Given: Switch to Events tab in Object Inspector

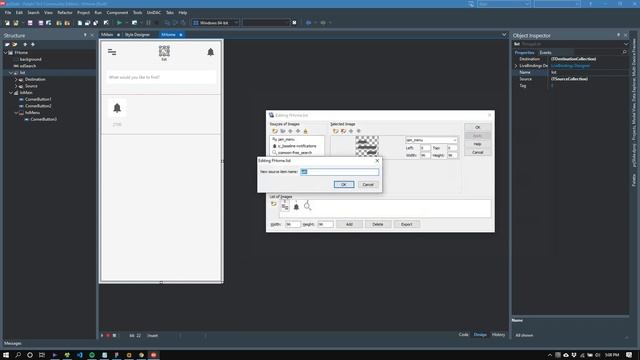Looking at the screenshot, I should 545,52.
